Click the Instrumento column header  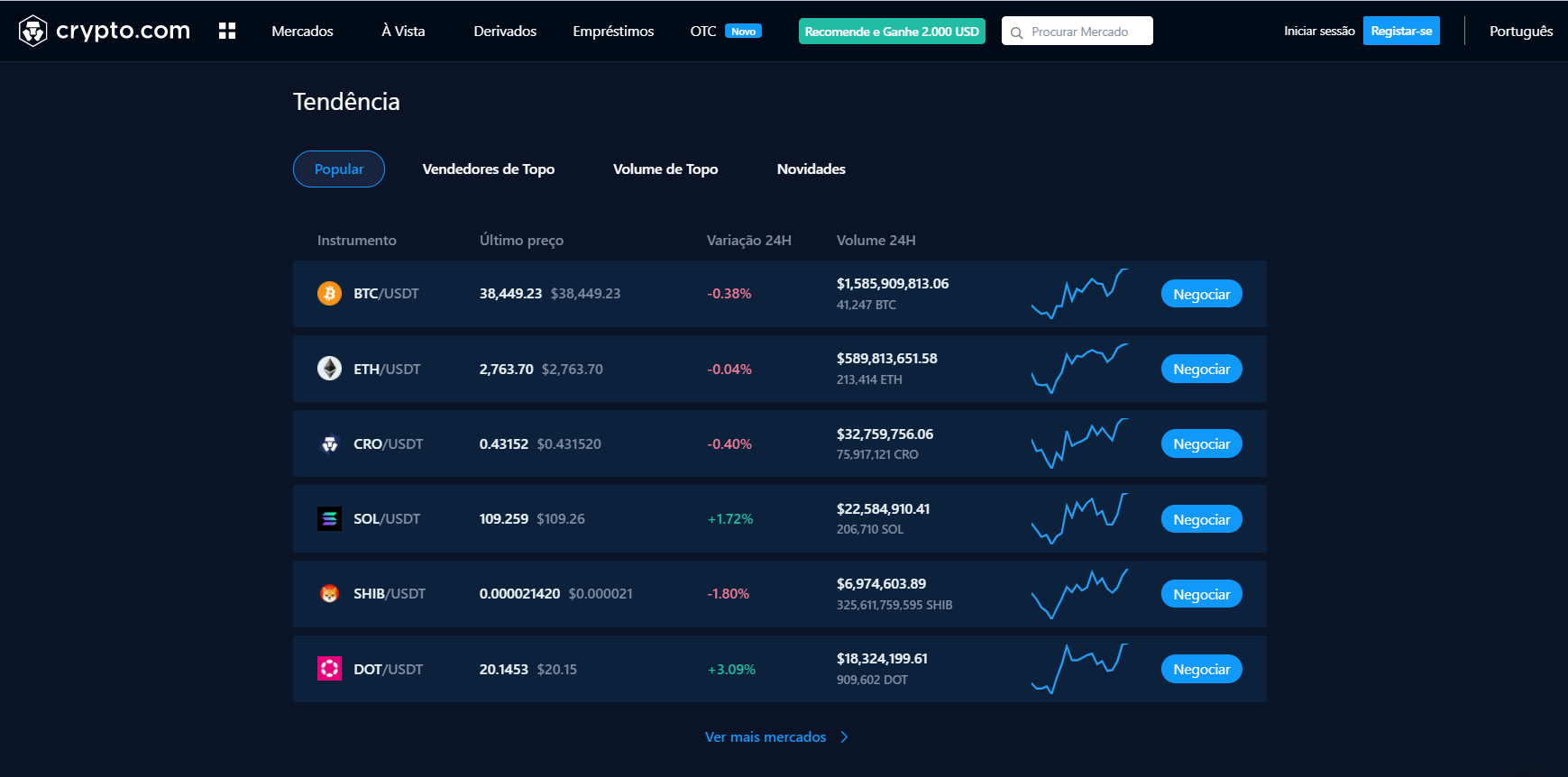click(356, 241)
